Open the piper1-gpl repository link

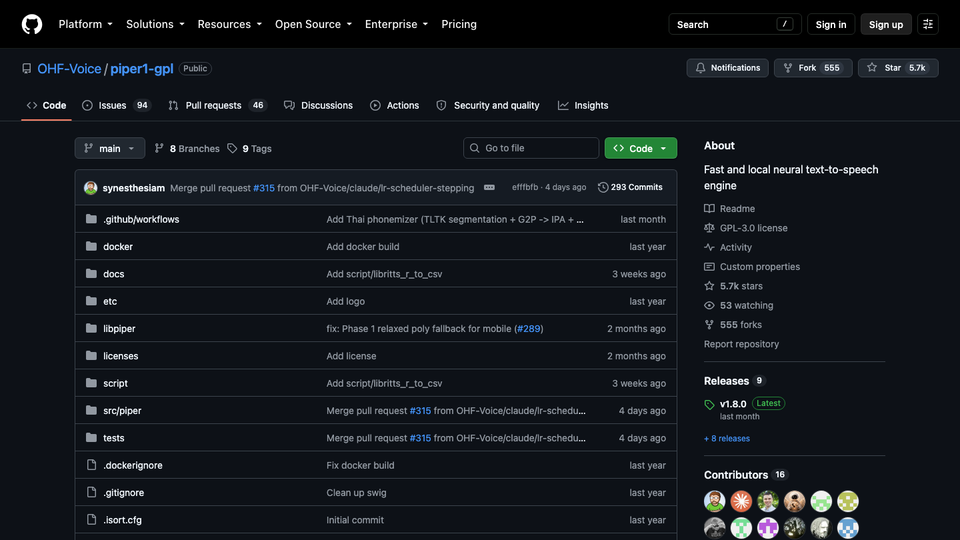point(141,69)
